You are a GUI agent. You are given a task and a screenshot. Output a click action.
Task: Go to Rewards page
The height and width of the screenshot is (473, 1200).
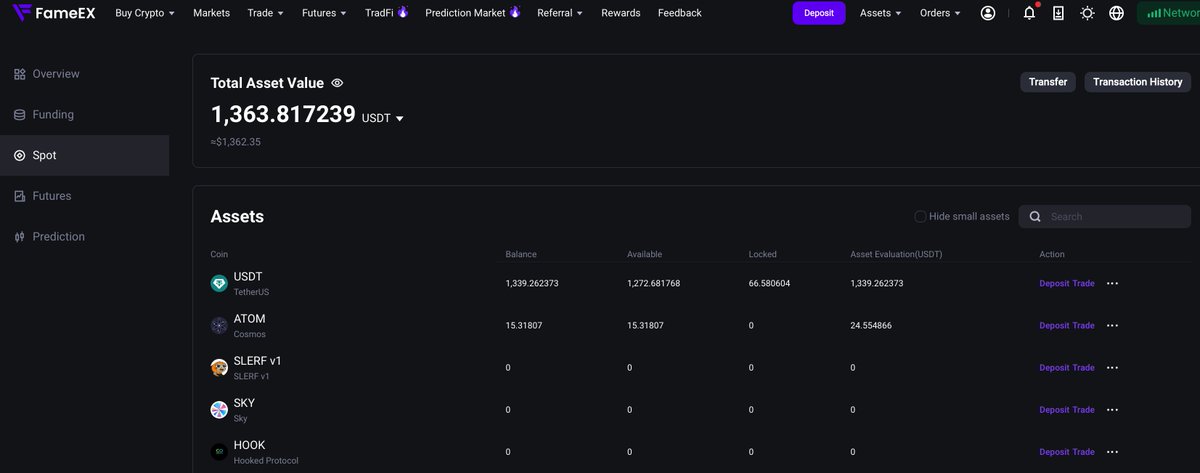pos(620,13)
